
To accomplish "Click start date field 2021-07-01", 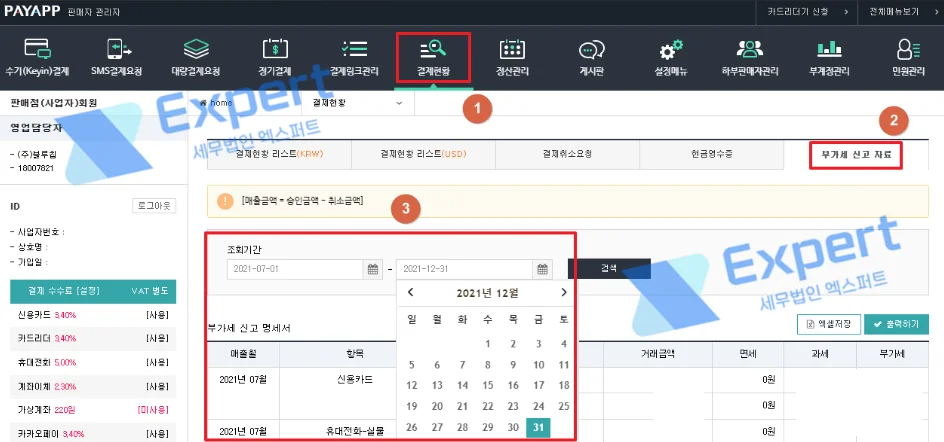I will (x=296, y=269).
